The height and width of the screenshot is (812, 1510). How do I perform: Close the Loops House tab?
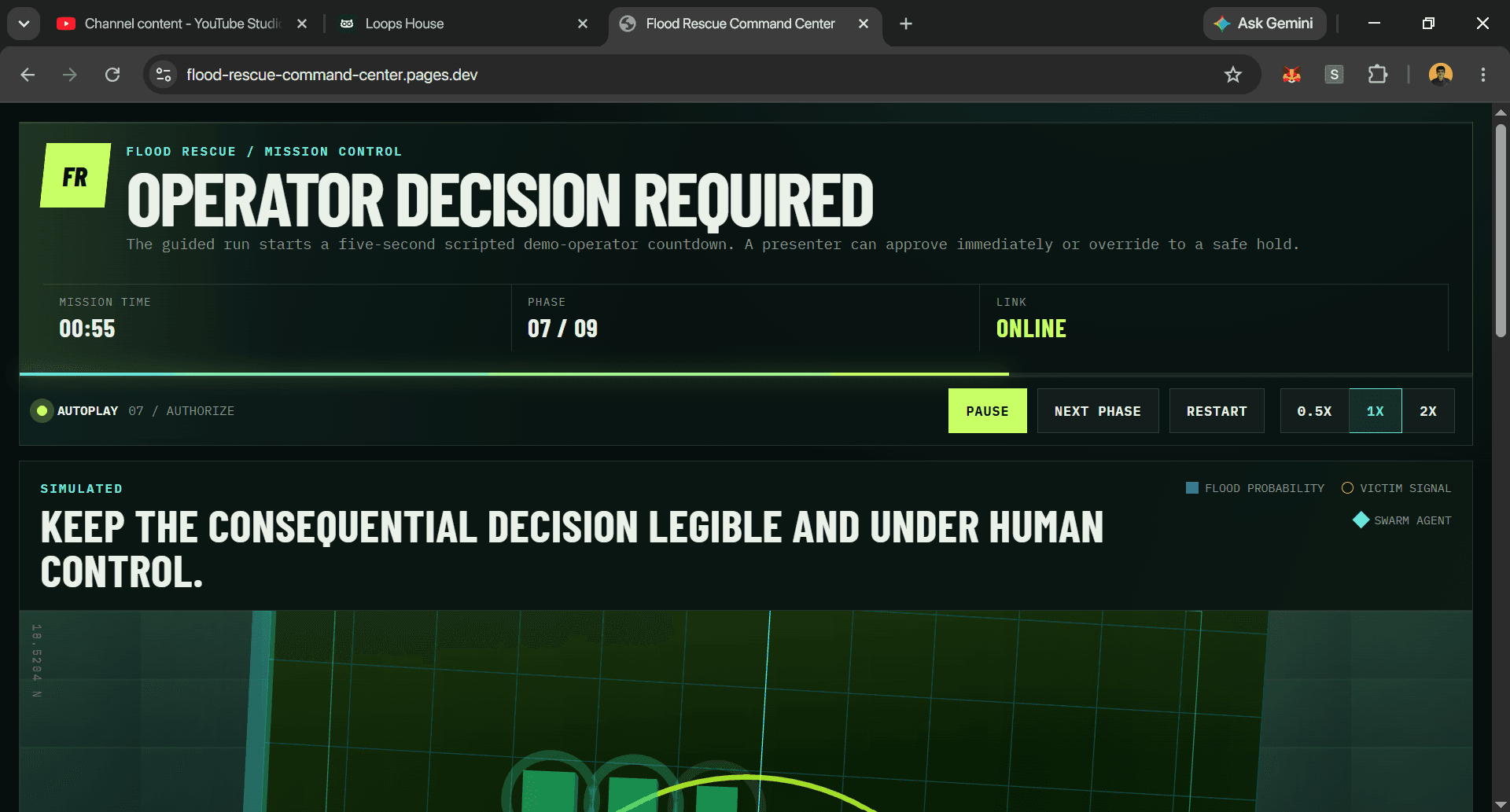pyautogui.click(x=583, y=24)
